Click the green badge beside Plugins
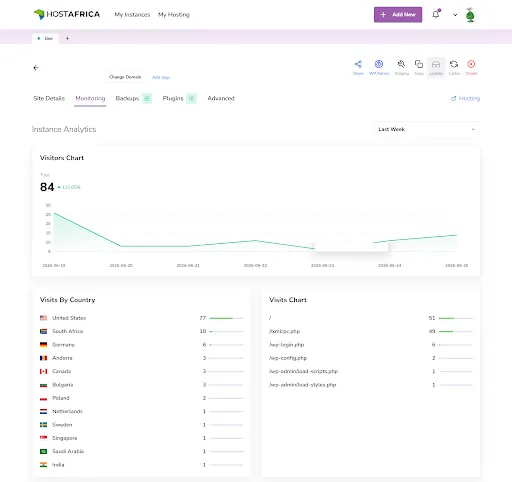512x482 pixels. (191, 98)
